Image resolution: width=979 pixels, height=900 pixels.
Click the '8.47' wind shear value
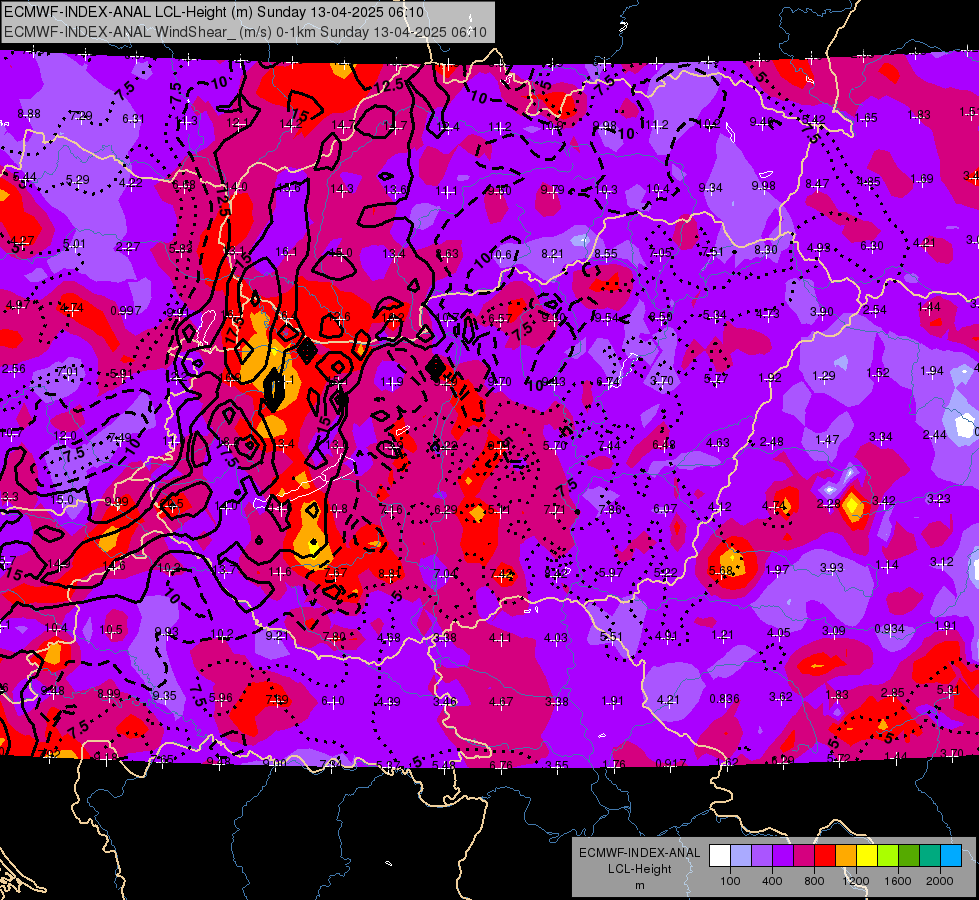tap(817, 184)
